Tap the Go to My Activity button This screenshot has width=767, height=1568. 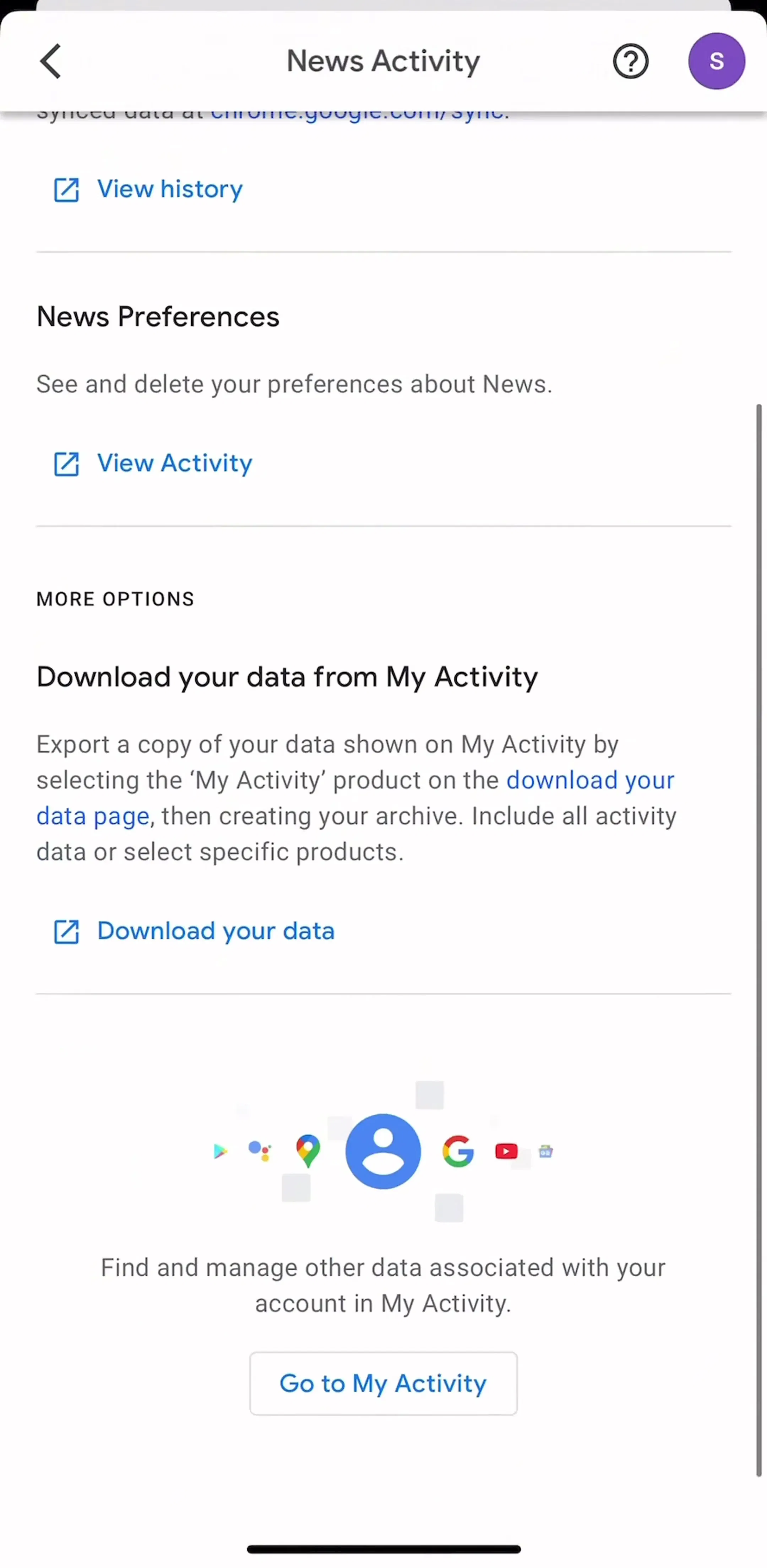point(383,1384)
